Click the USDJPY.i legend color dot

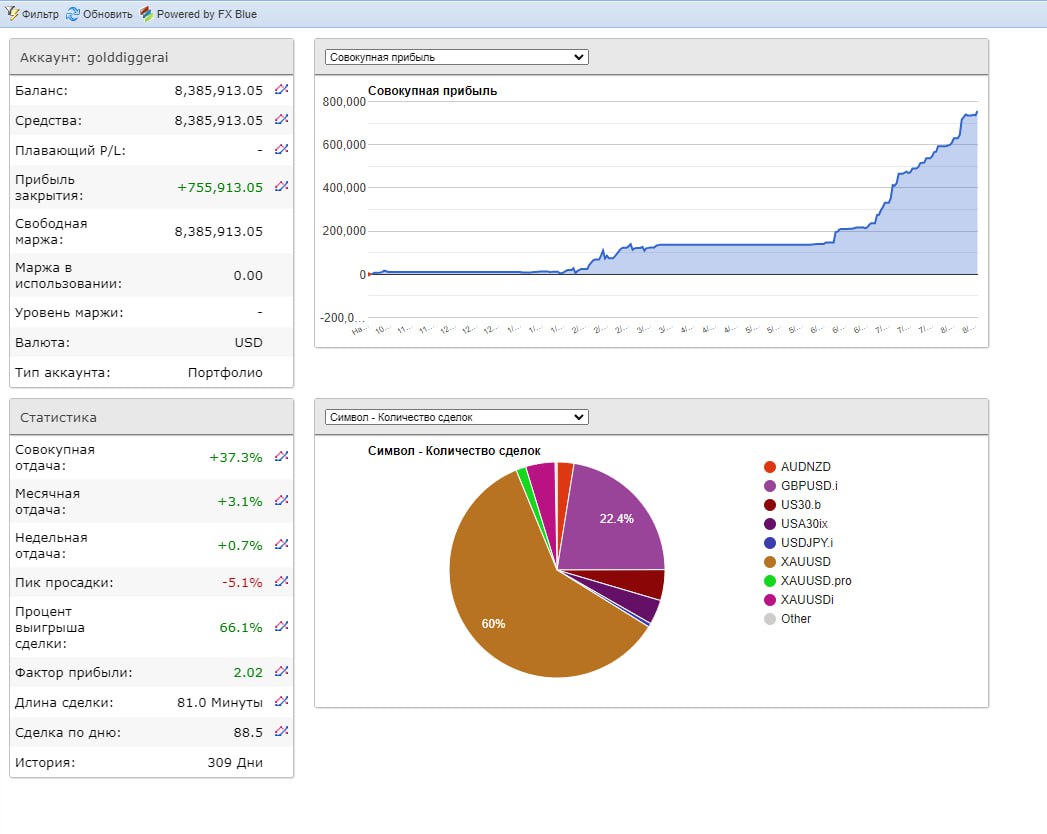pyautogui.click(x=770, y=543)
